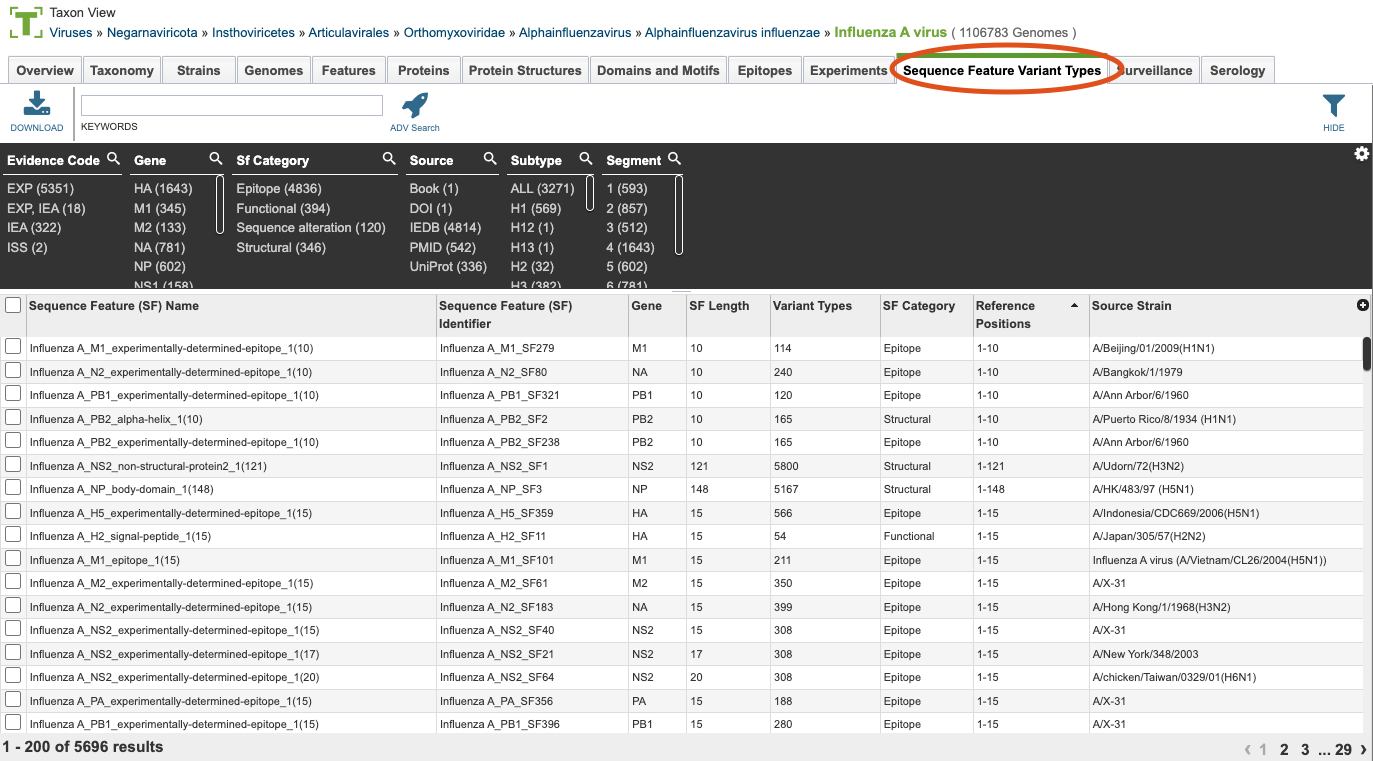The width and height of the screenshot is (1373, 761).
Task: Sort by SF Length column header
Action: click(x=727, y=315)
